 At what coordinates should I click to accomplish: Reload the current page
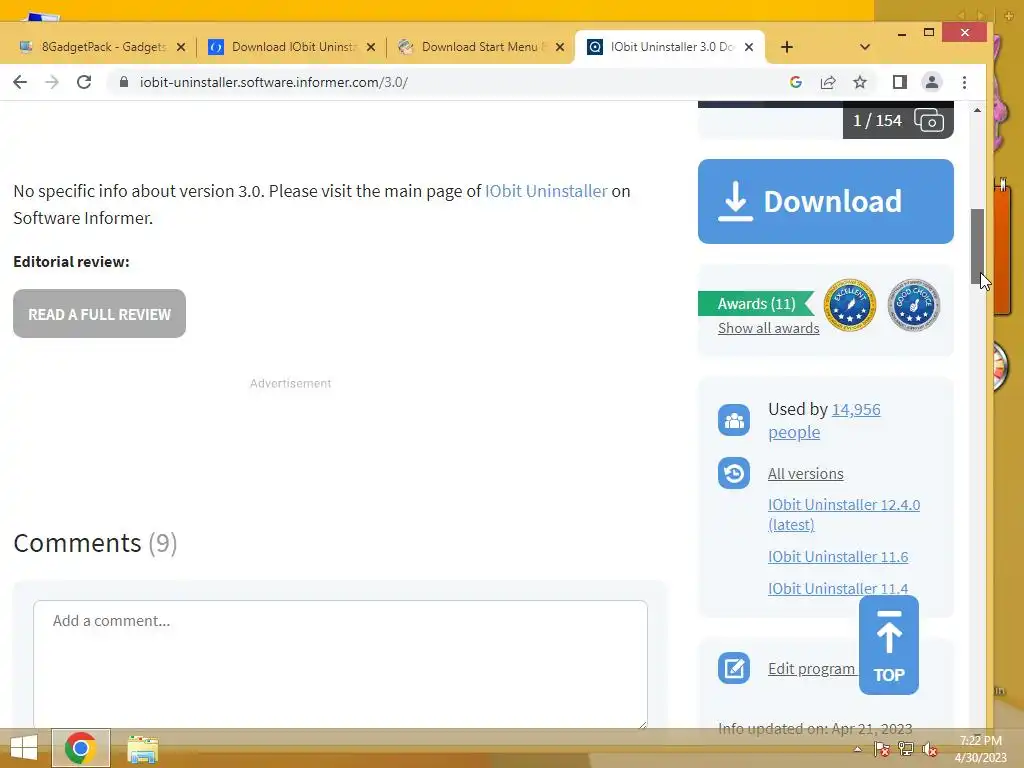pyautogui.click(x=84, y=82)
